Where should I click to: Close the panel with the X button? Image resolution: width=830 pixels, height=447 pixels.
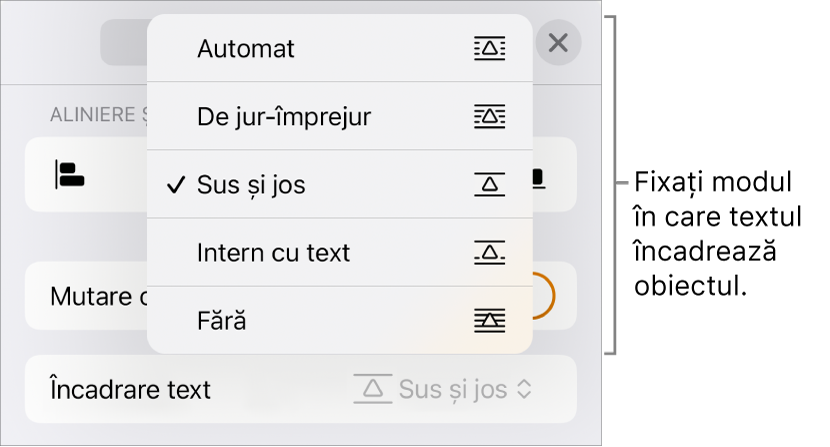click(558, 43)
